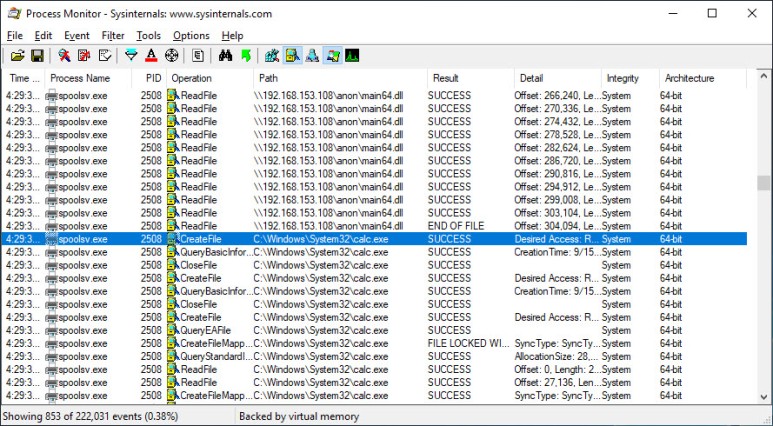This screenshot has width=773, height=426.
Task: Sort by the Result column header
Action: click(470, 78)
